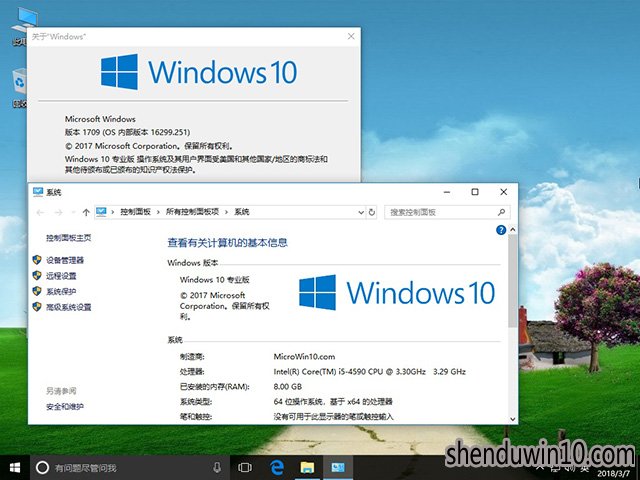The image size is (640, 480).
Task: Open Task View from taskbar
Action: [x=245, y=467]
